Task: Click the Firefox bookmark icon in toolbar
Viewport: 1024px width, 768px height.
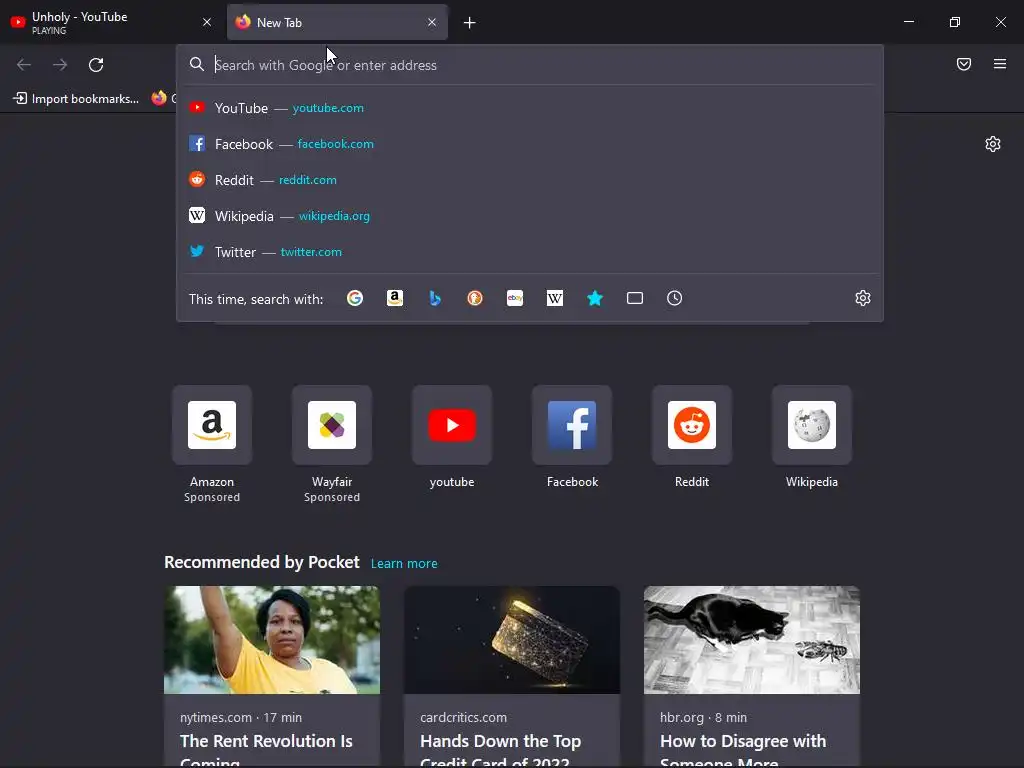Action: coord(159,98)
